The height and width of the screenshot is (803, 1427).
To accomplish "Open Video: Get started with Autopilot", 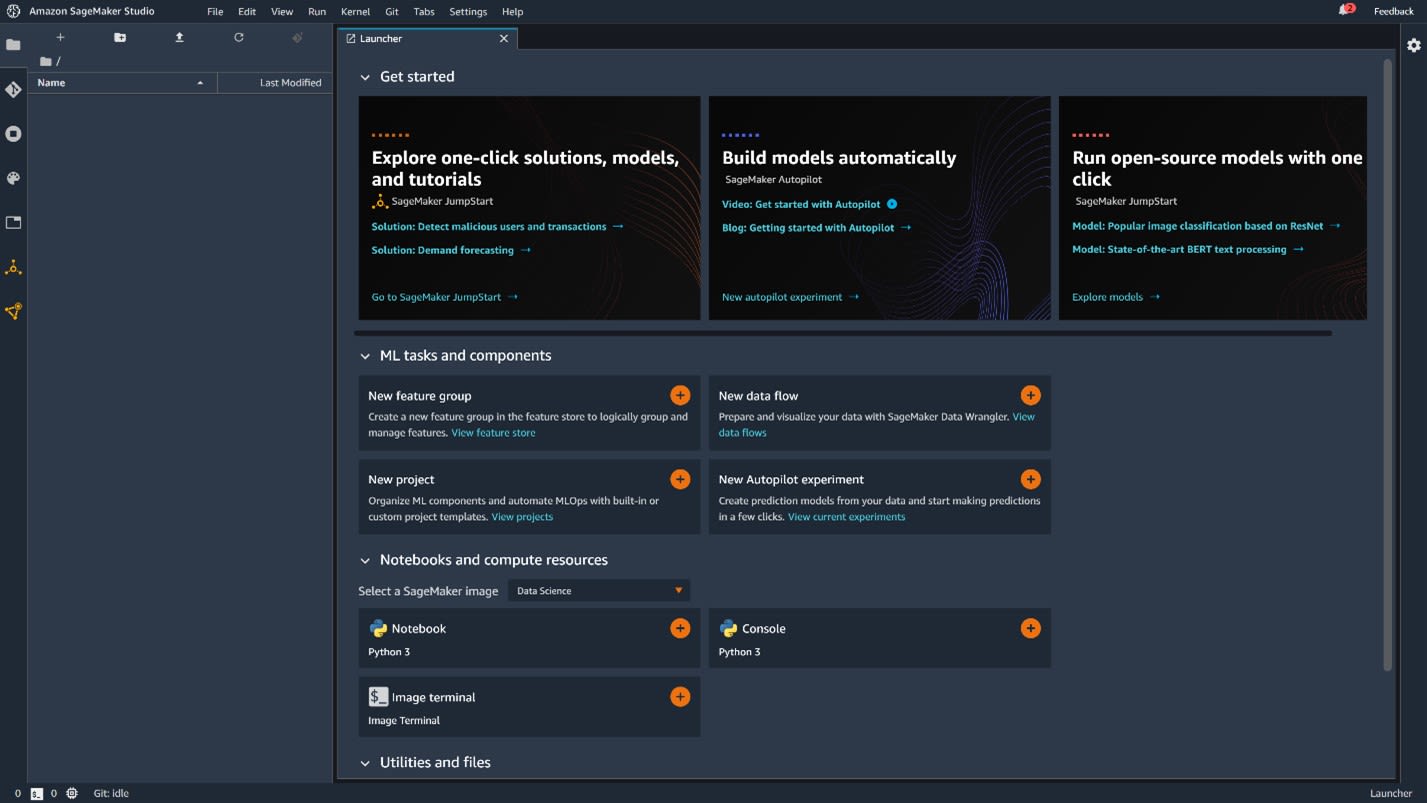I will [801, 204].
